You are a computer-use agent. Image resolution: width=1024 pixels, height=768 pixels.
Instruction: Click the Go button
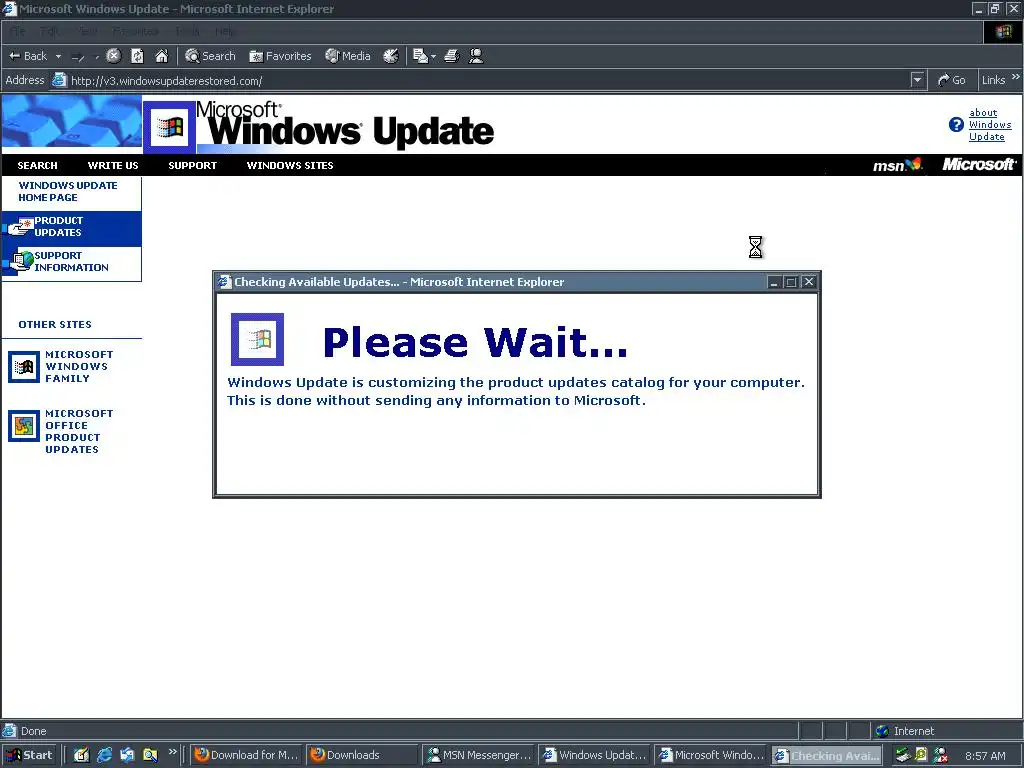click(x=952, y=80)
